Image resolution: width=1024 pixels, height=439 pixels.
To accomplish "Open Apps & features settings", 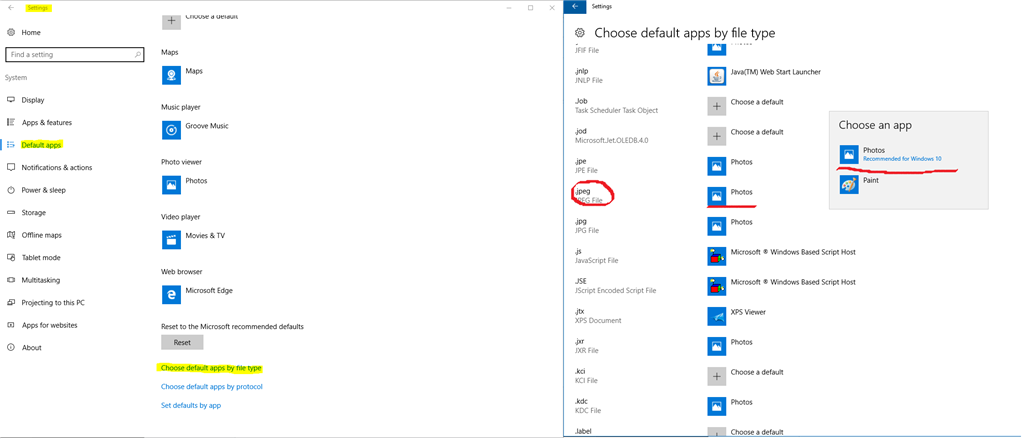I will (46, 122).
